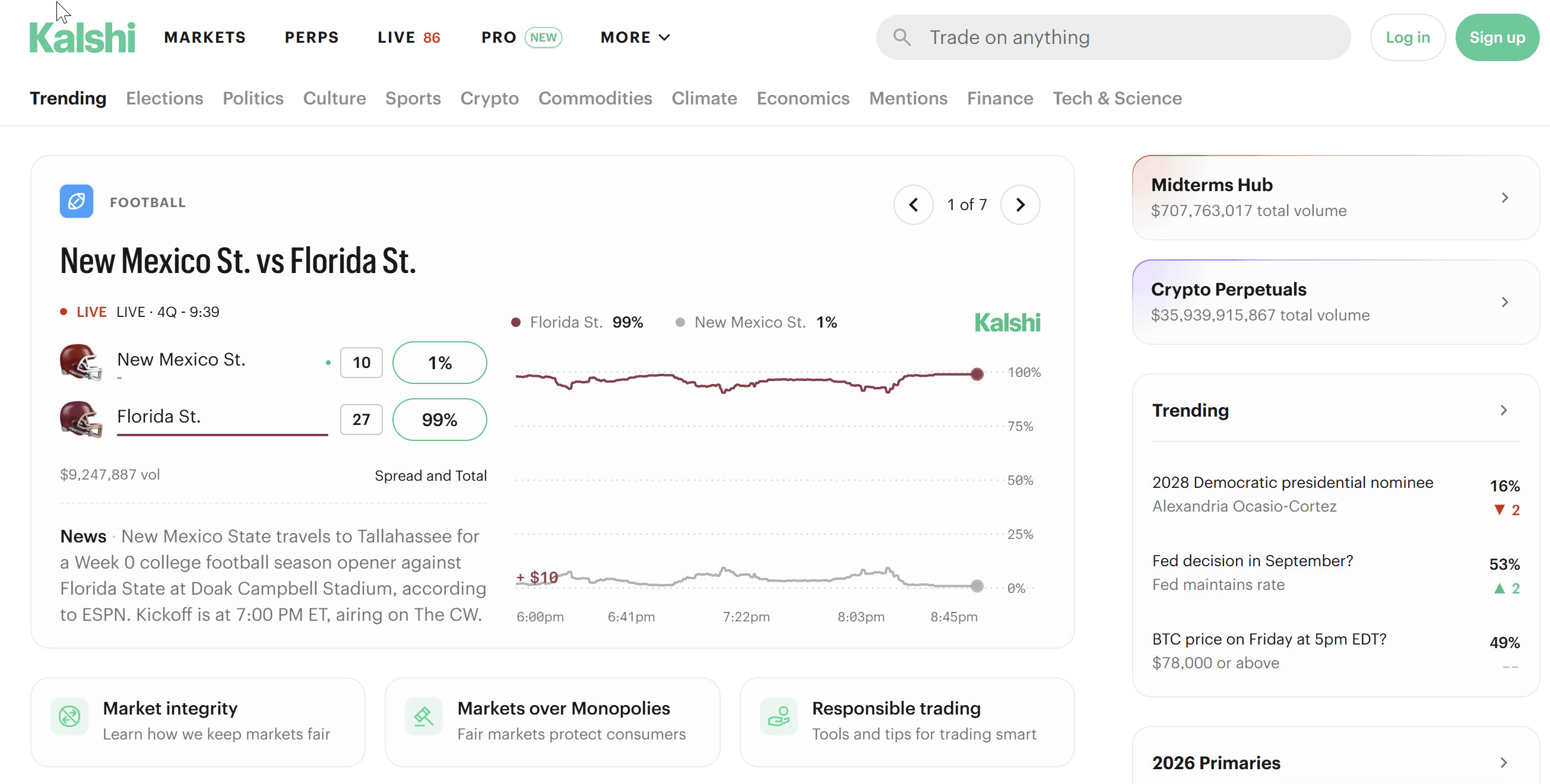Click the Florida St. 99% button
1550x784 pixels.
(x=439, y=420)
